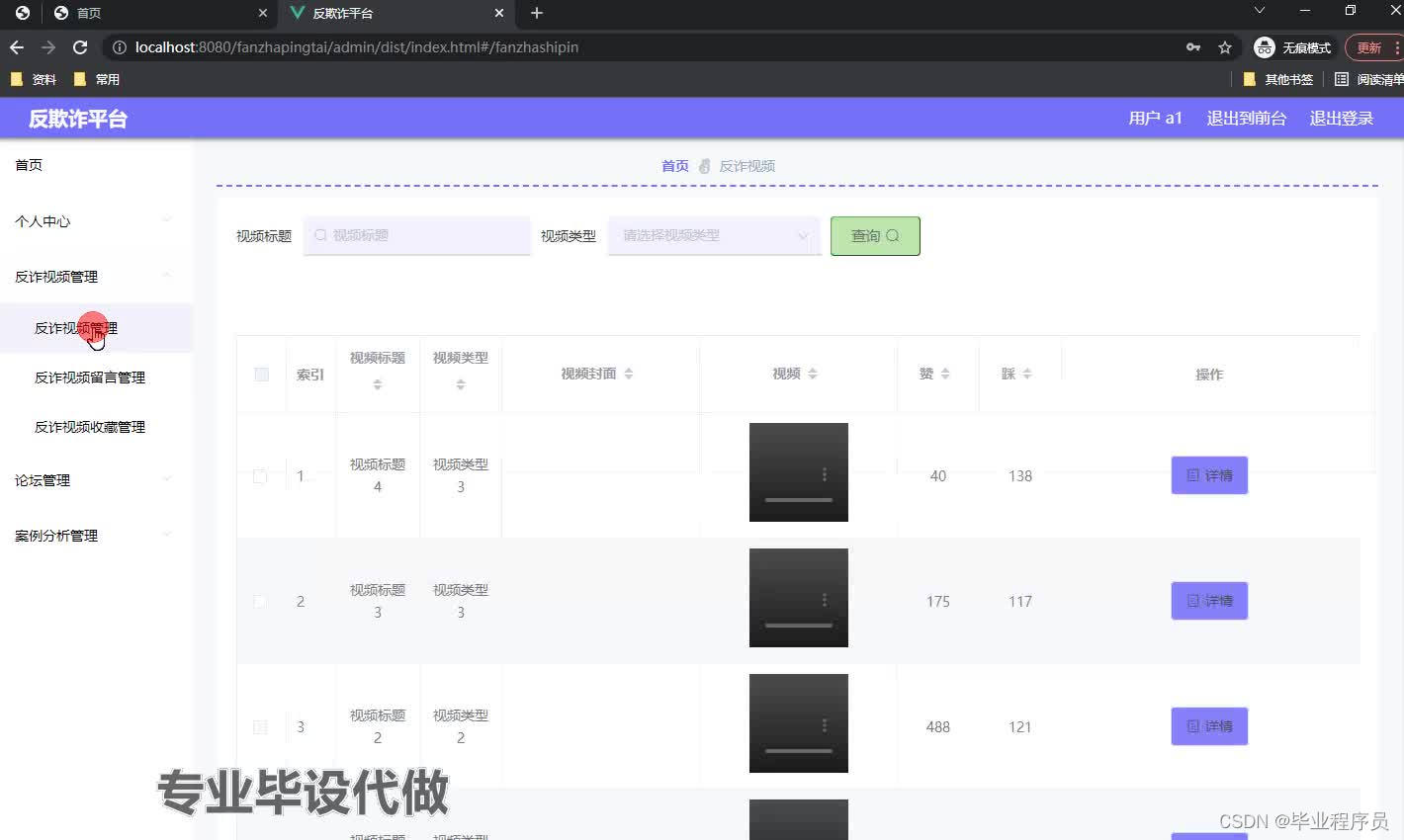Open the incognito mode (无痕模式) indicator
This screenshot has height=840, width=1404.
[x=1293, y=47]
